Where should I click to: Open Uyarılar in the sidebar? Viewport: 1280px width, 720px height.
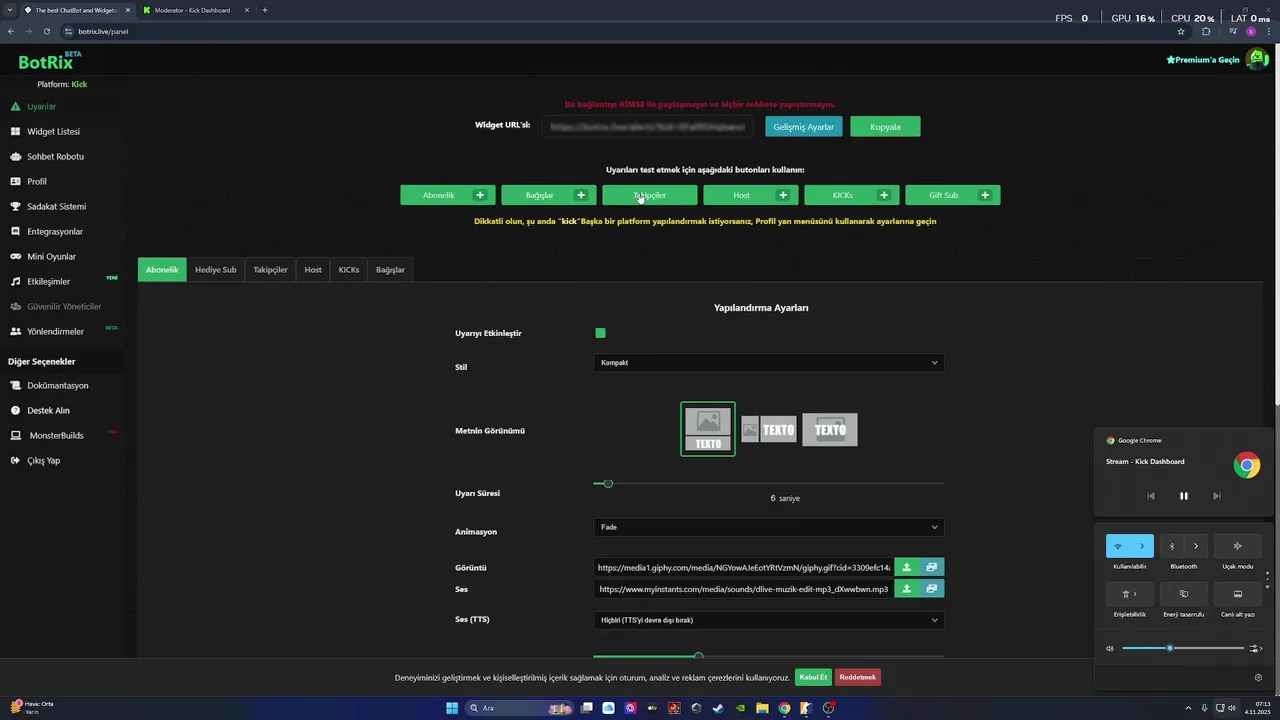click(x=41, y=106)
